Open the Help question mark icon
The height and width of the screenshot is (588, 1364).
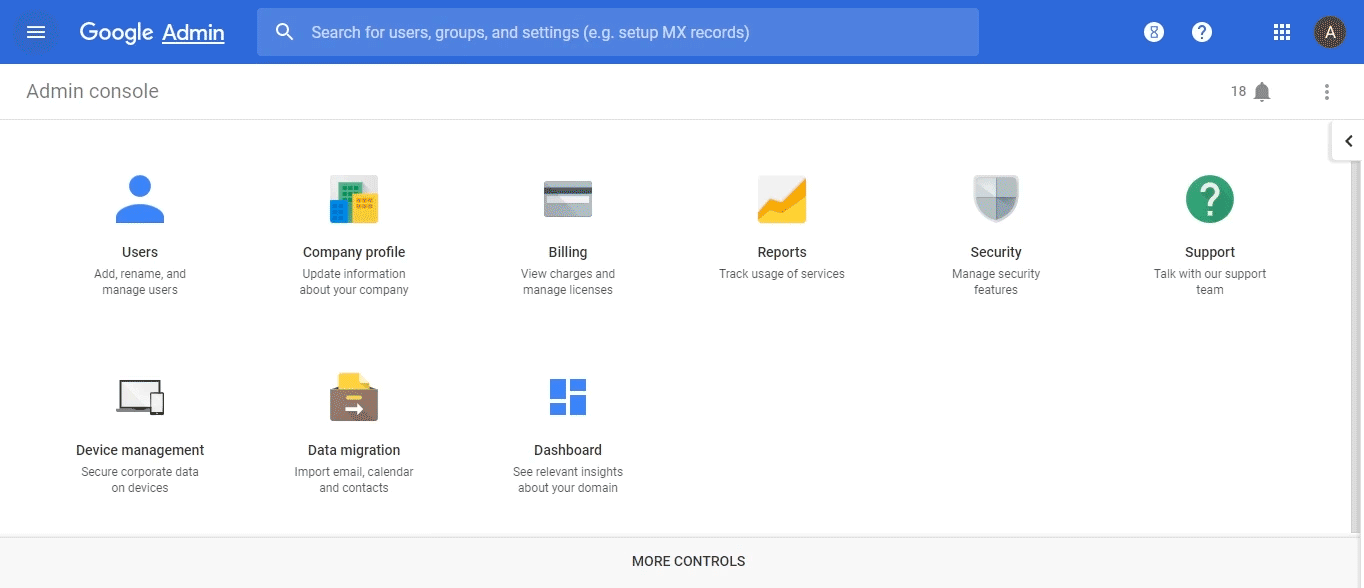coord(1202,32)
